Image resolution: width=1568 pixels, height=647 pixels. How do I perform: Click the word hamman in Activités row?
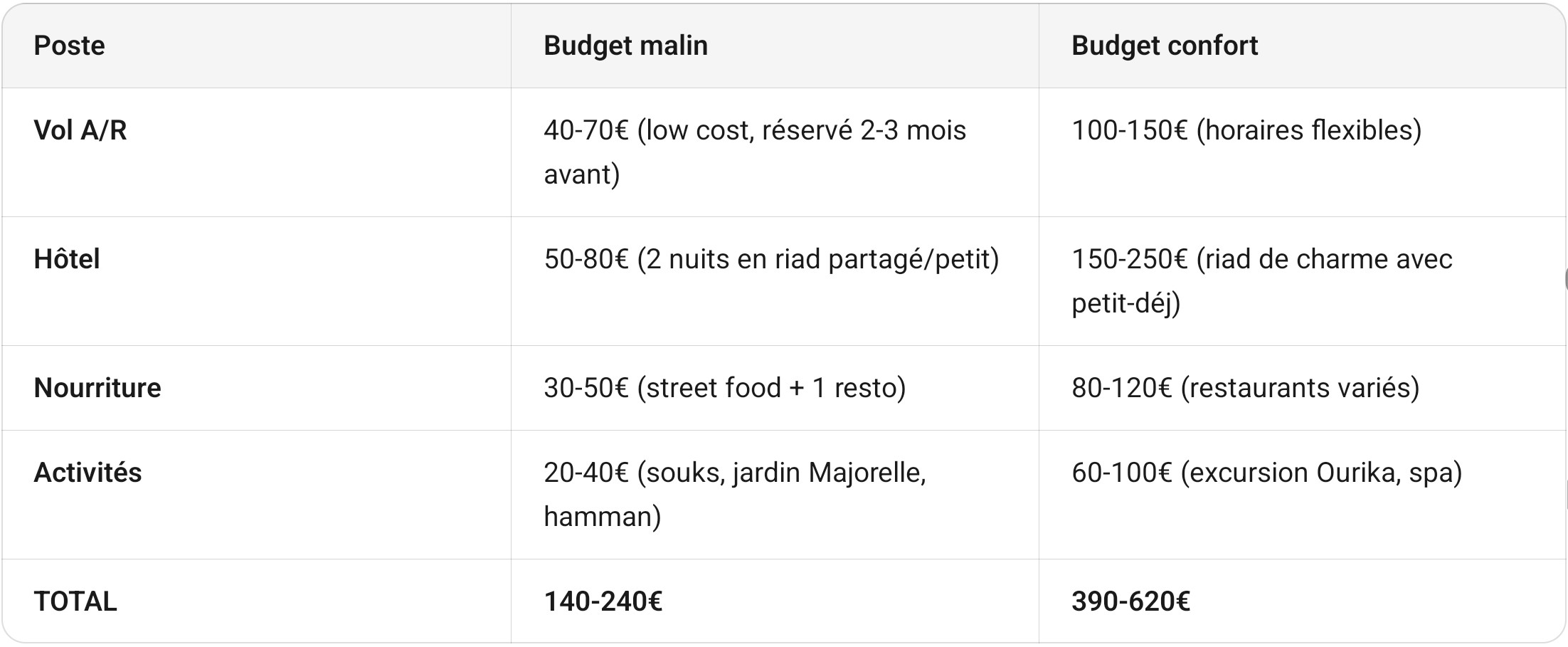click(596, 517)
